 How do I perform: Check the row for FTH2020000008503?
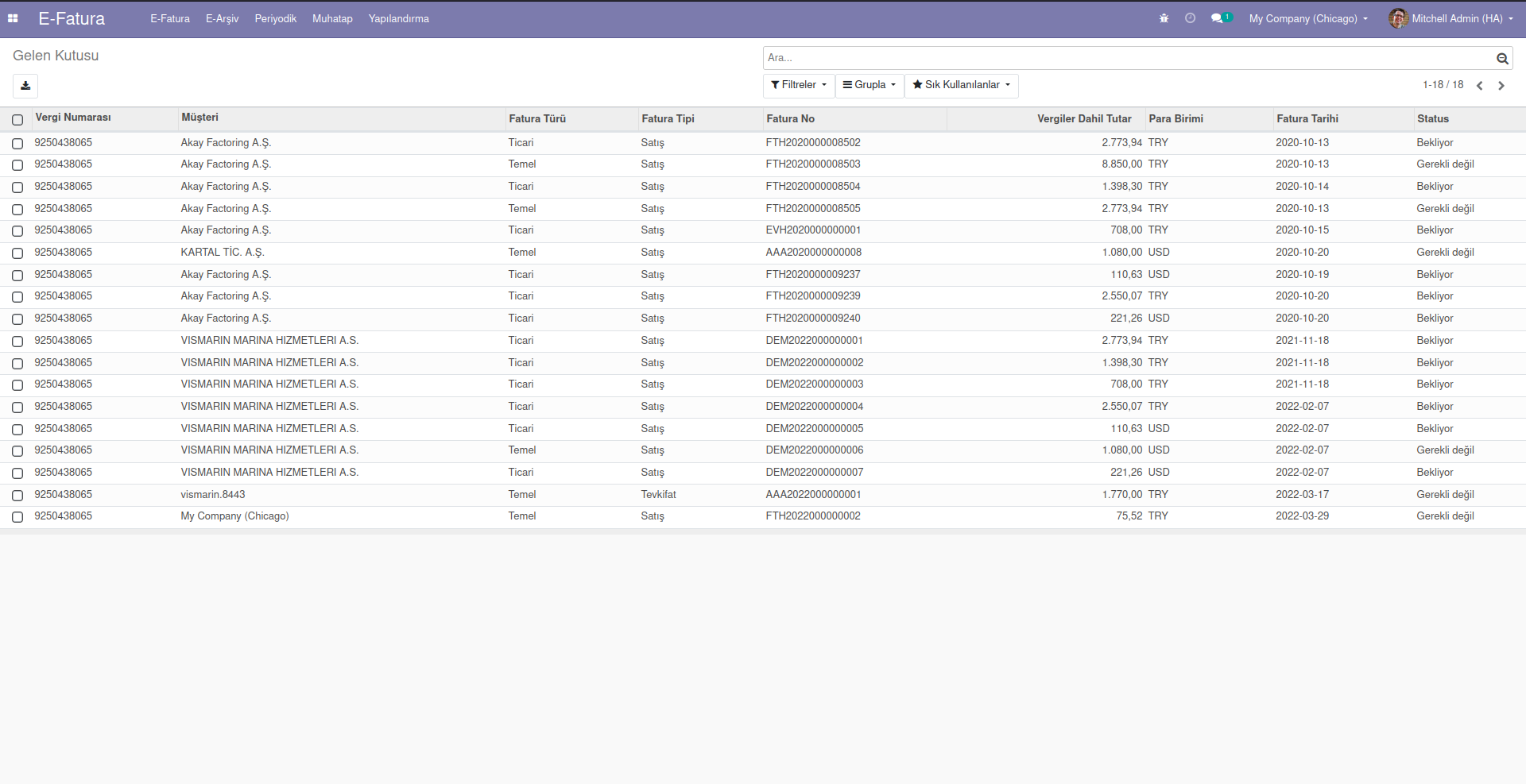(x=17, y=165)
